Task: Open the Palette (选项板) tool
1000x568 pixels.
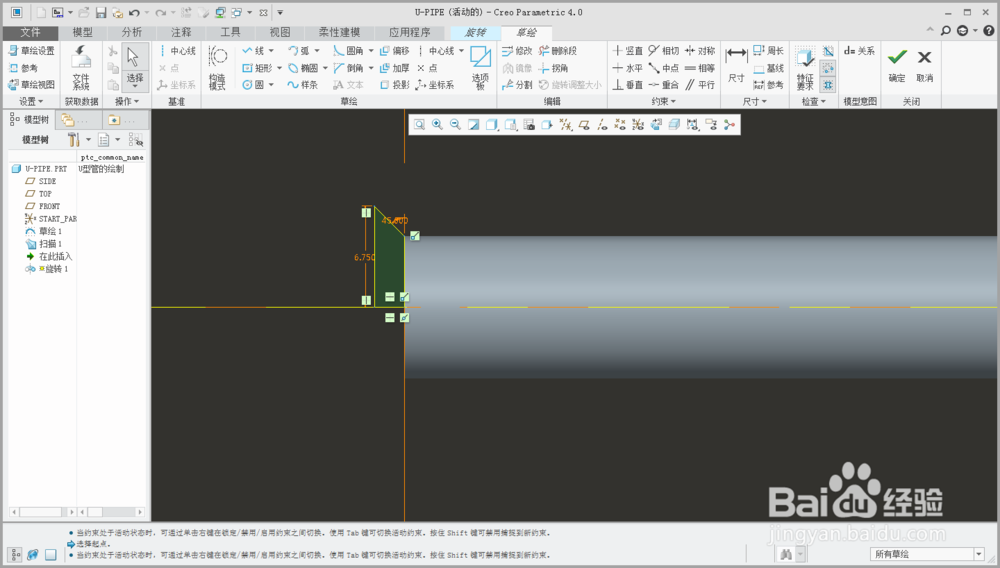Action: tap(480, 68)
